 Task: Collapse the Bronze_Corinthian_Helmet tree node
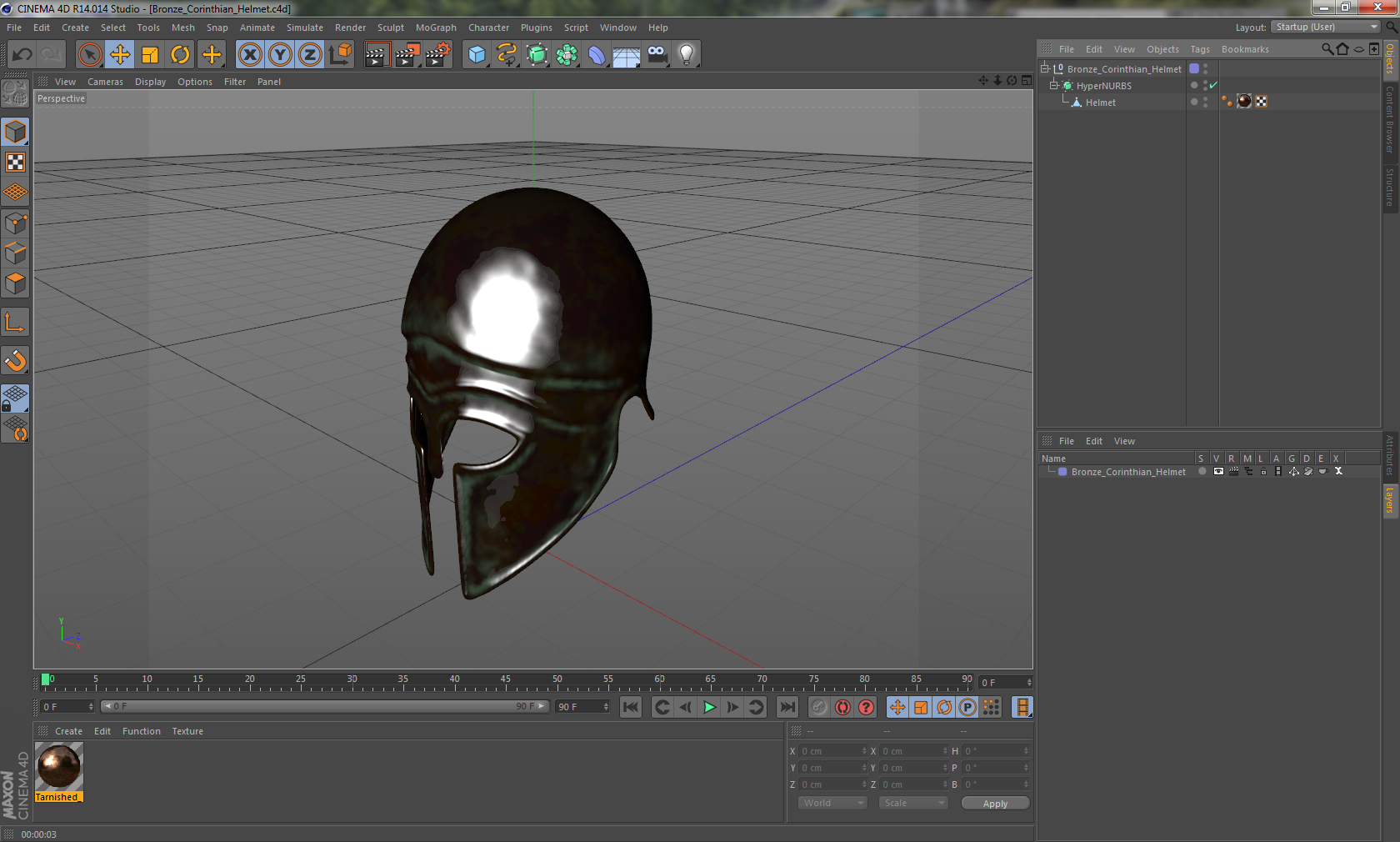coord(1044,68)
